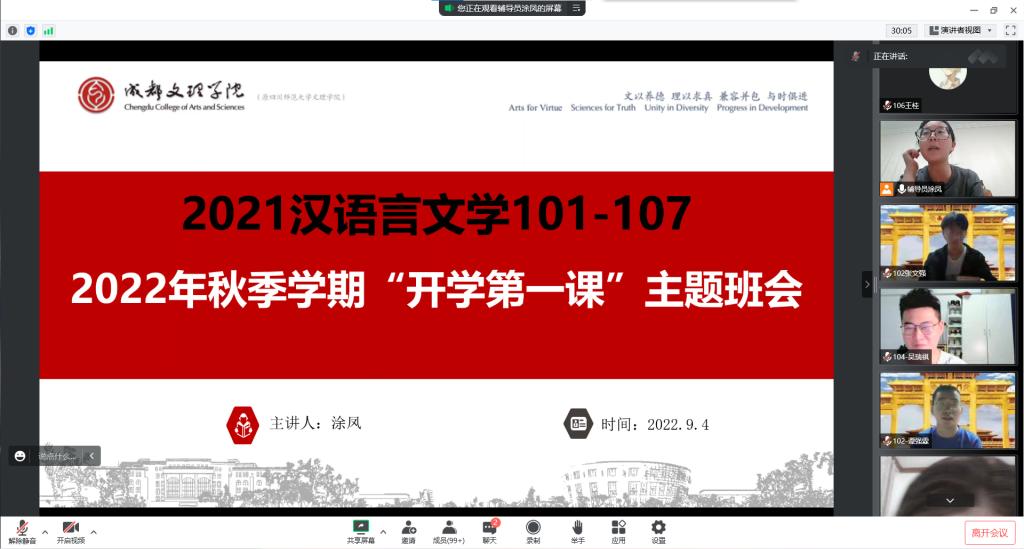
Task: Show meeting info icon at top left
Action: pyautogui.click(x=13, y=31)
